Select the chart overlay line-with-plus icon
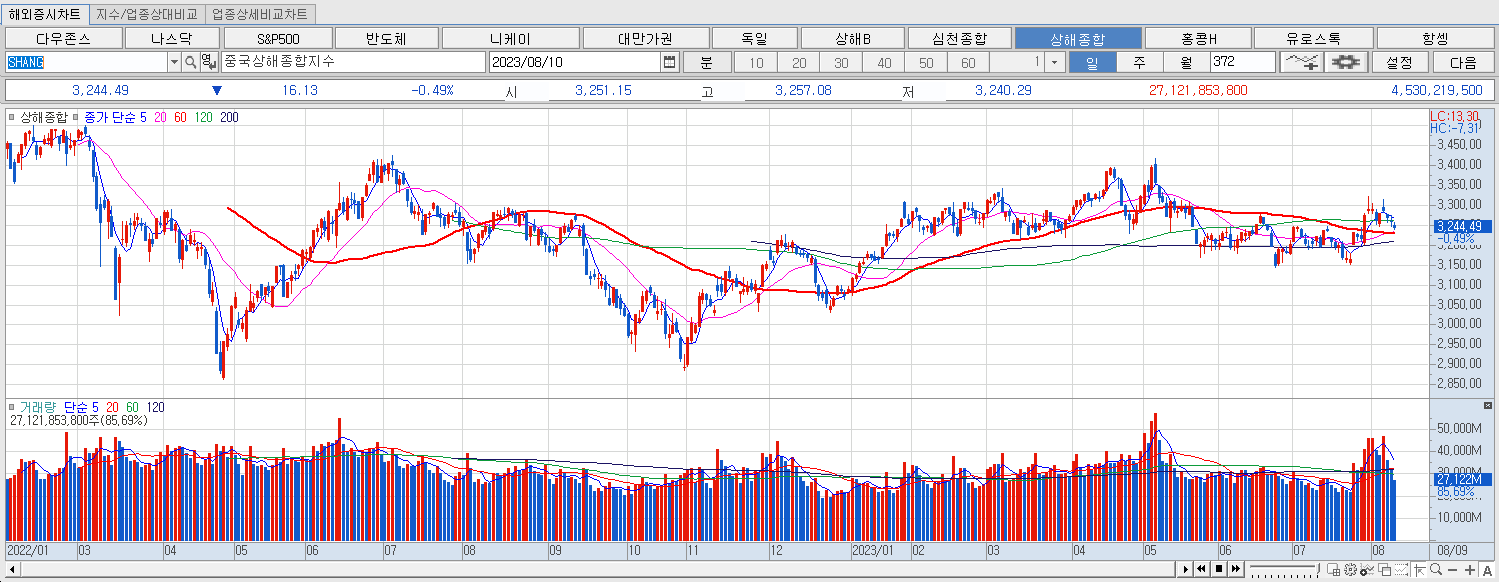The image size is (1499, 582). point(1303,61)
